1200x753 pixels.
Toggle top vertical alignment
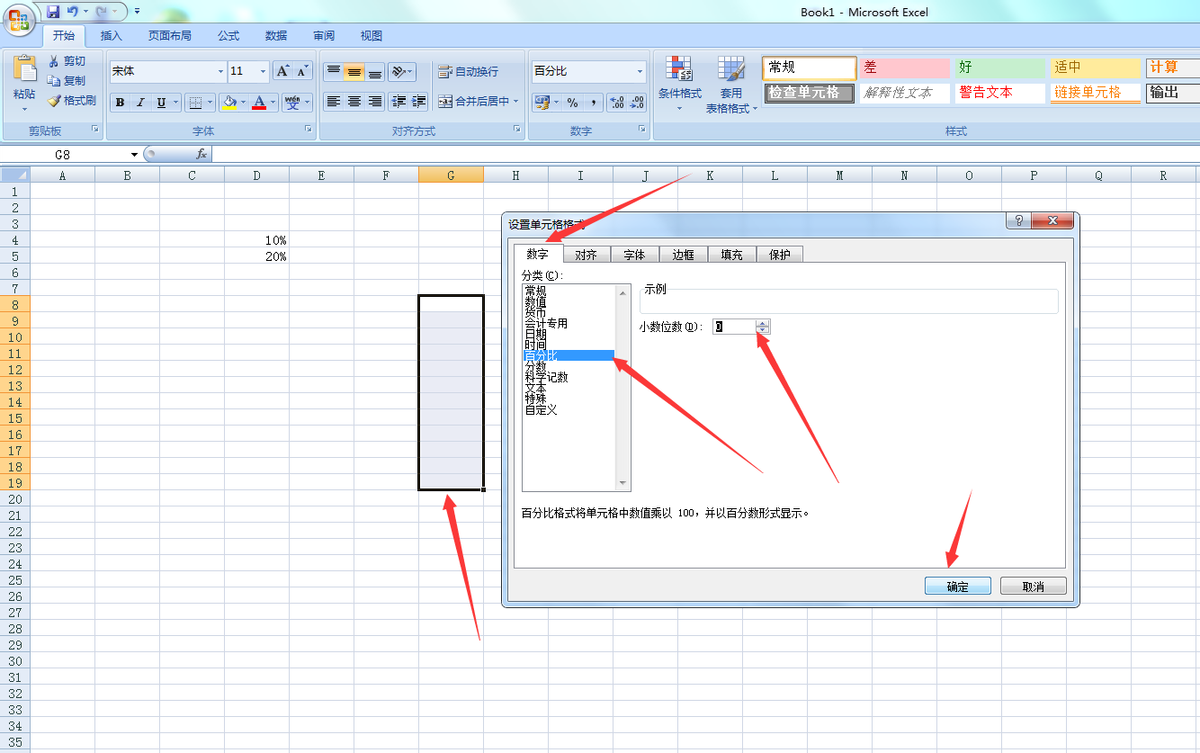333,72
